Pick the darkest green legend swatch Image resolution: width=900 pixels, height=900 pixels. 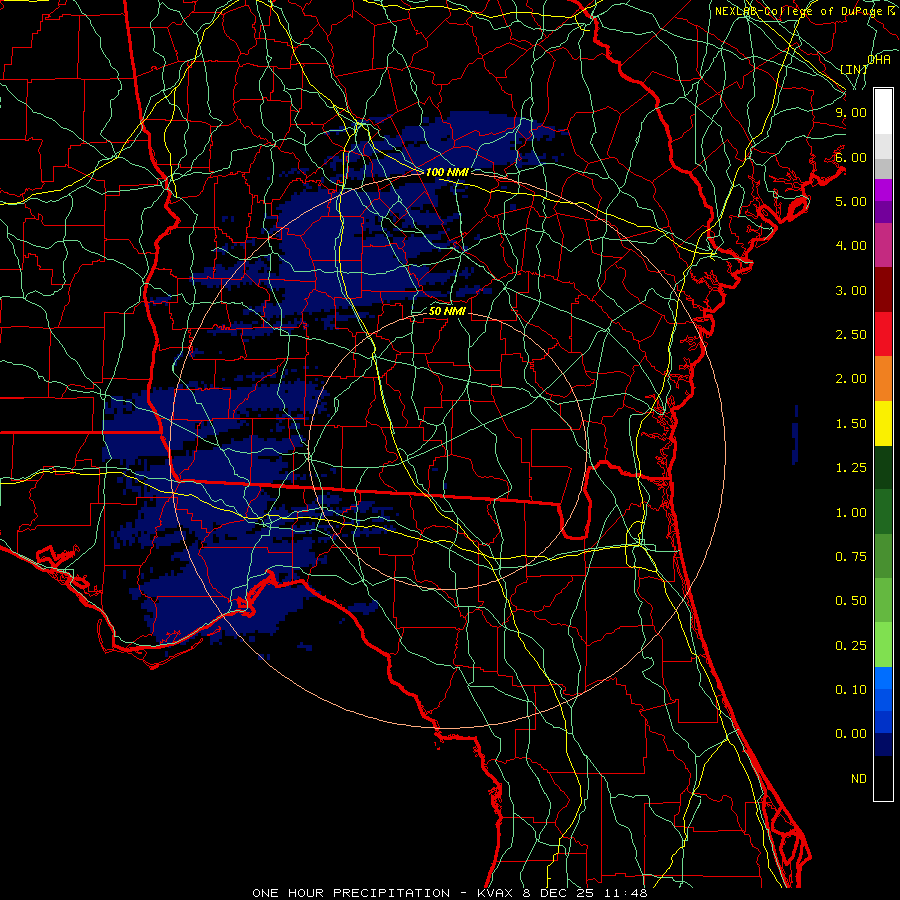[x=883, y=467]
